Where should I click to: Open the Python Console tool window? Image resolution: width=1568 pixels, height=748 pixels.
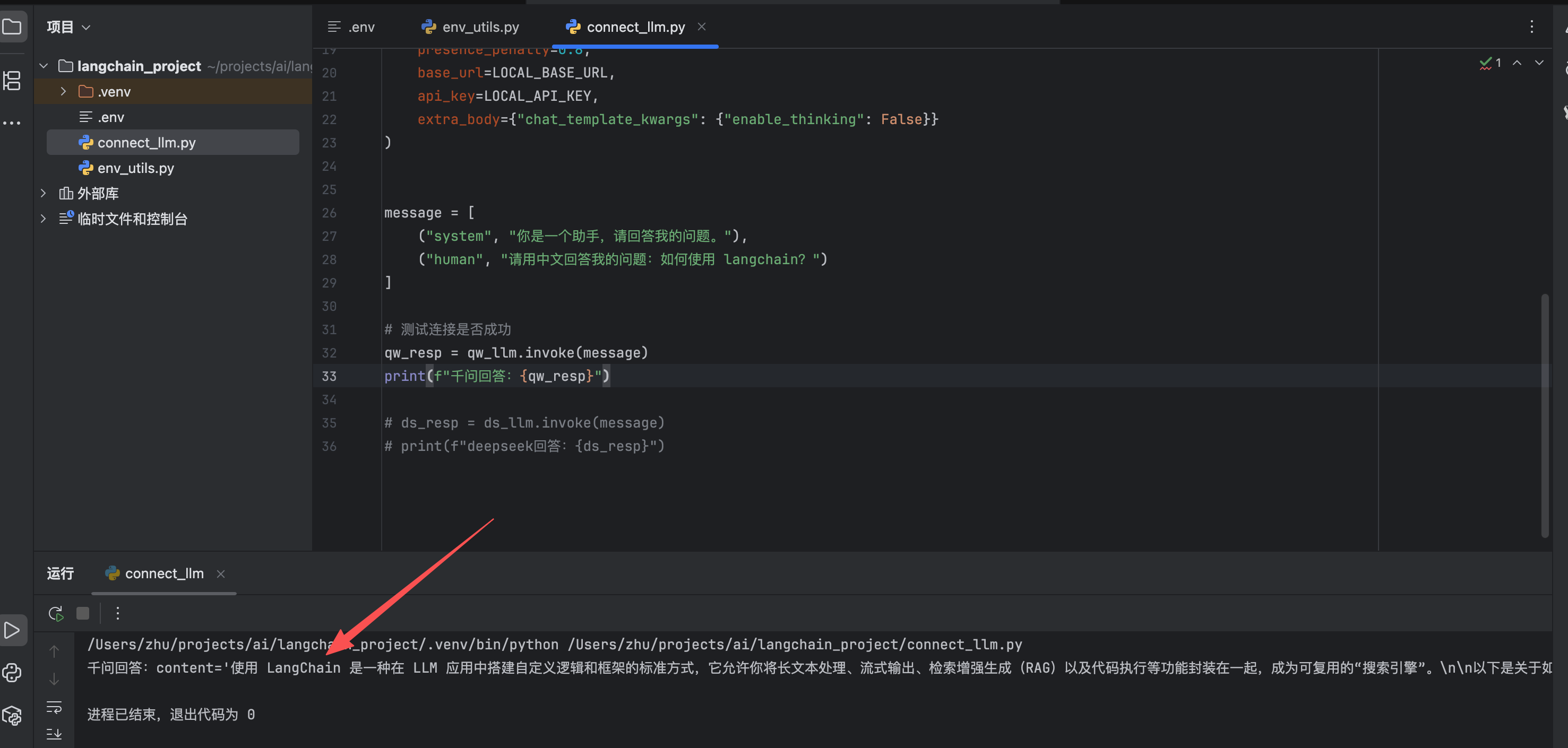pyautogui.click(x=12, y=673)
